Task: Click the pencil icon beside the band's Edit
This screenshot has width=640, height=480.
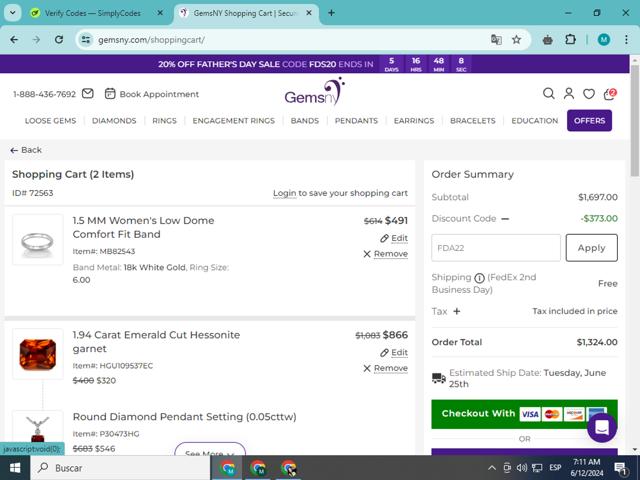Action: (x=384, y=238)
